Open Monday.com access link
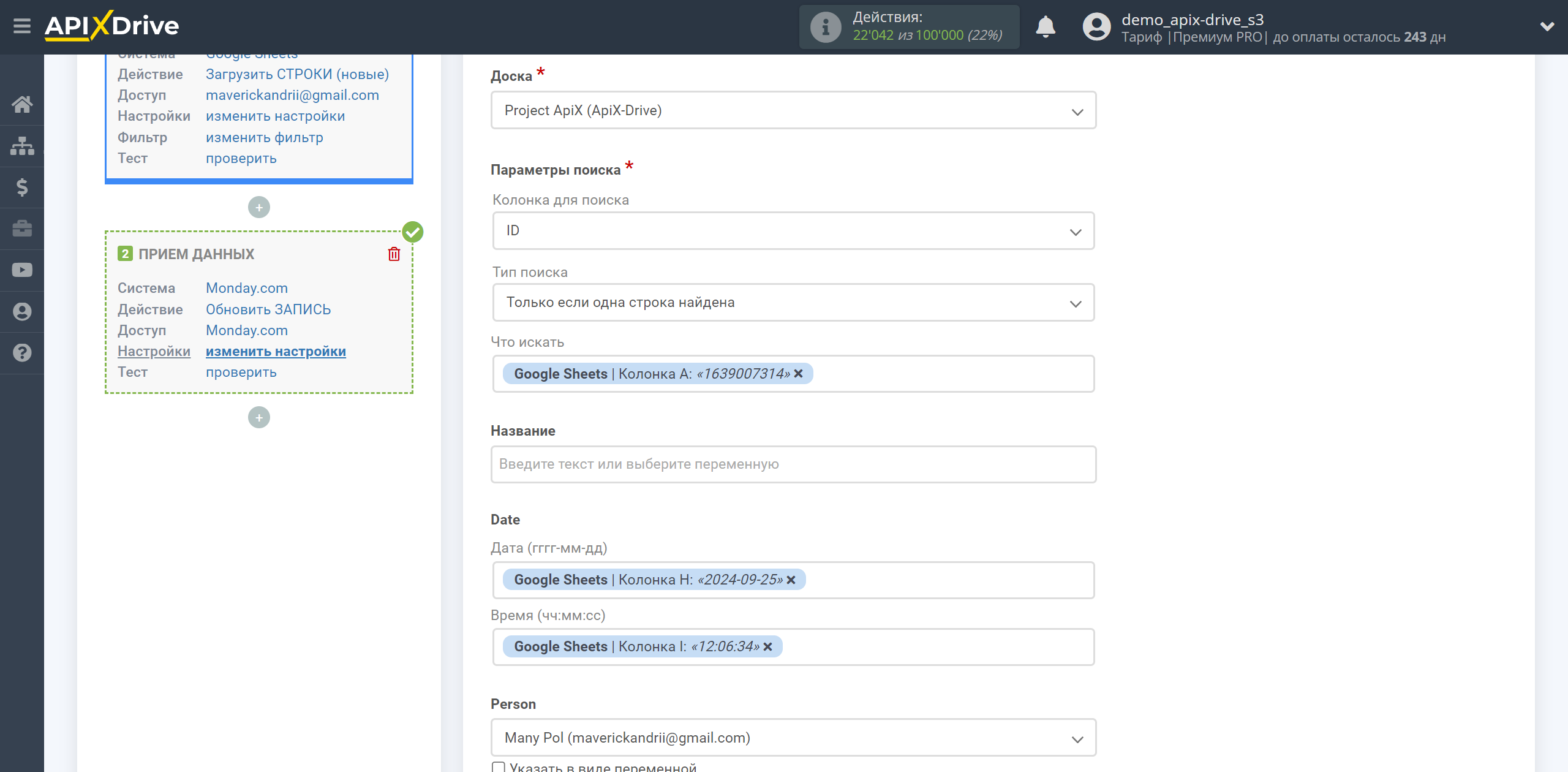This screenshot has width=1568, height=772. [246, 330]
